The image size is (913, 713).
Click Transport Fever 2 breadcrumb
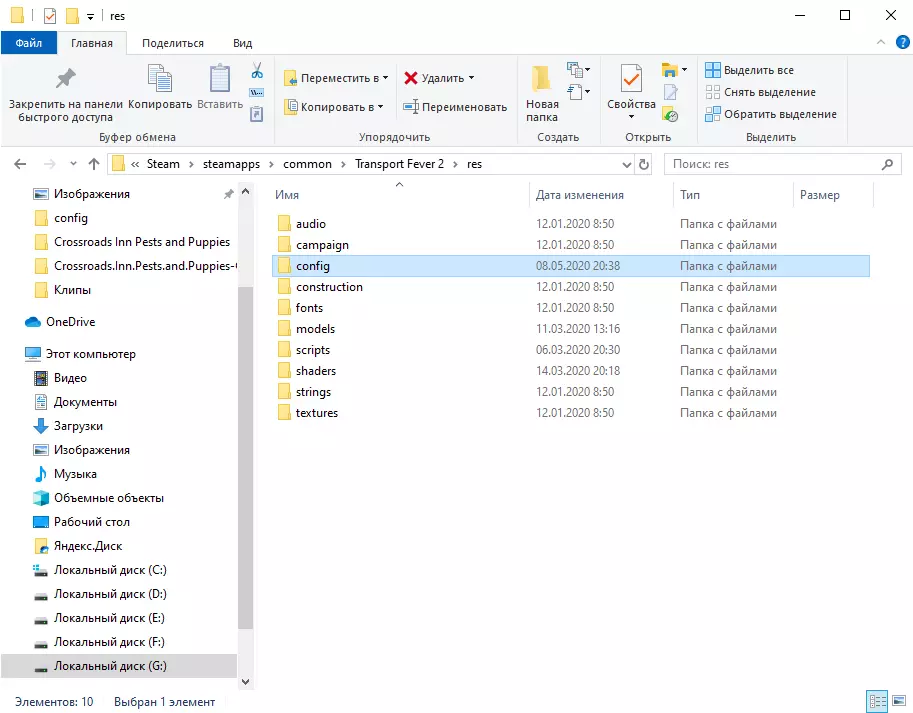[x=399, y=164]
